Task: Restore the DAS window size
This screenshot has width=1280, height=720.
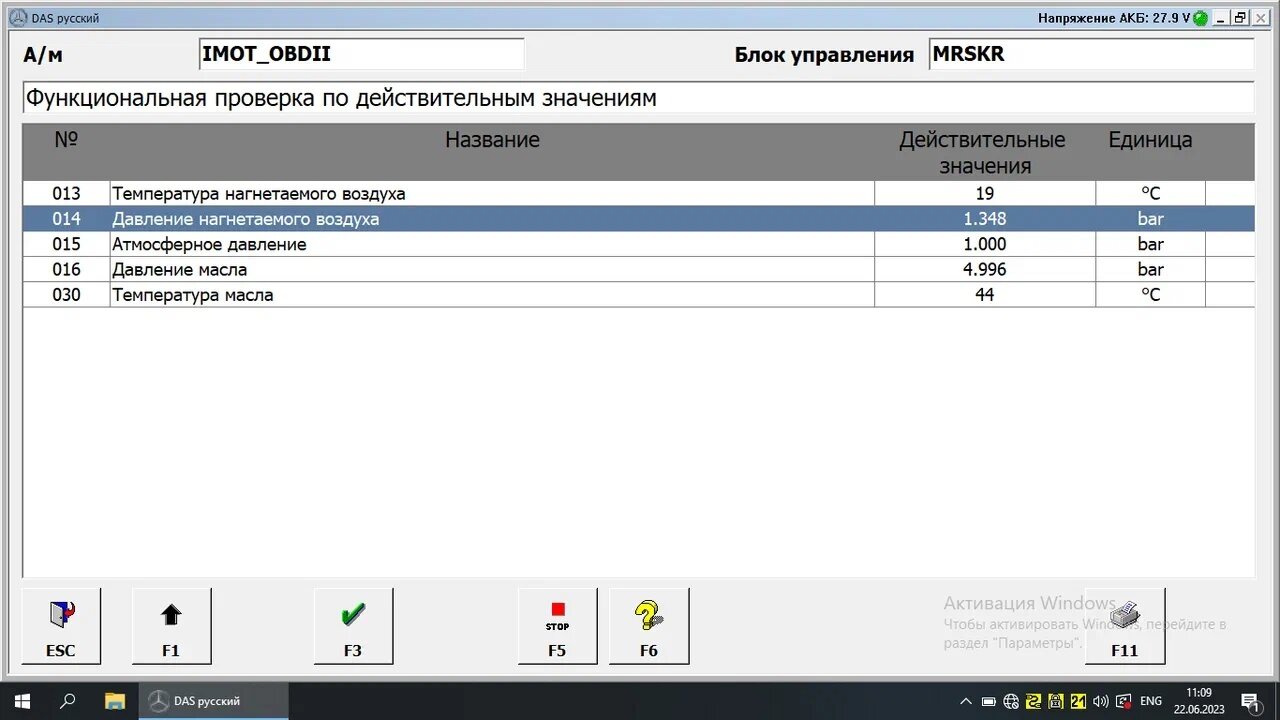Action: (x=1240, y=18)
